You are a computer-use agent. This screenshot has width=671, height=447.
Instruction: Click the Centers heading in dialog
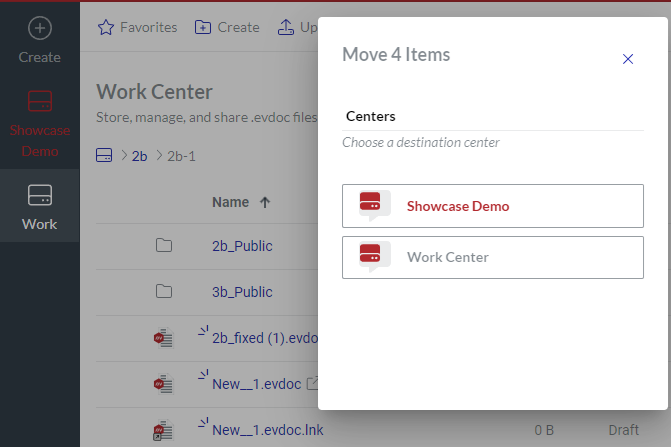371,116
